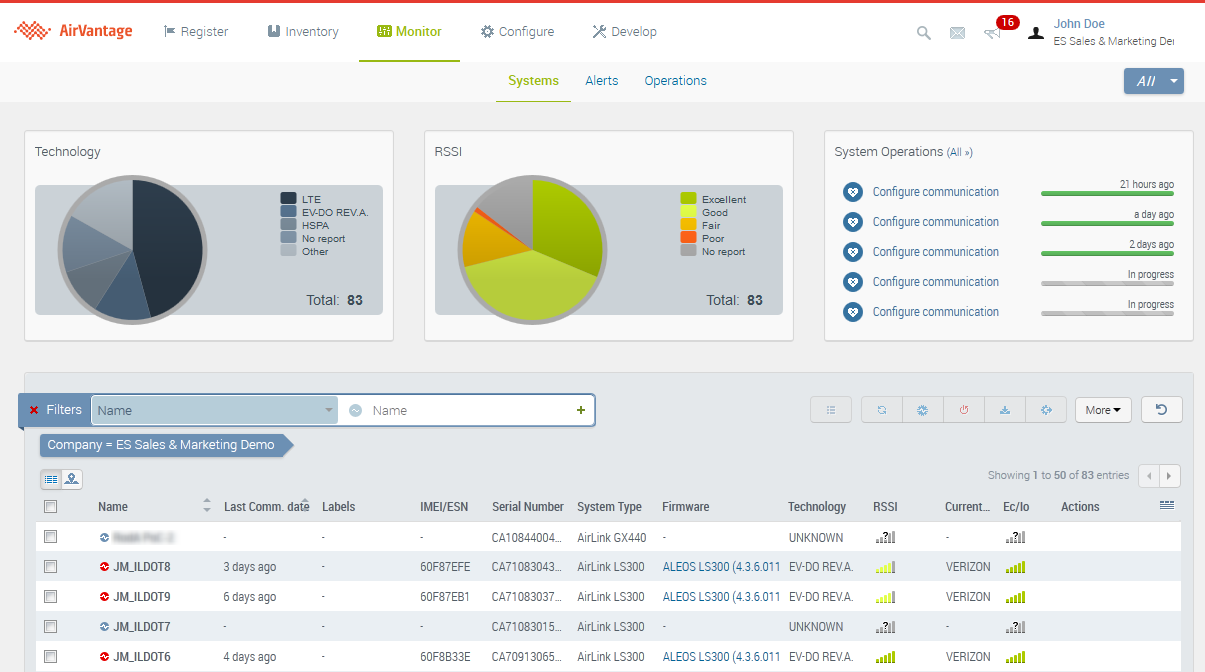Click the green plus to add filter
The image size is (1205, 672).
click(581, 410)
